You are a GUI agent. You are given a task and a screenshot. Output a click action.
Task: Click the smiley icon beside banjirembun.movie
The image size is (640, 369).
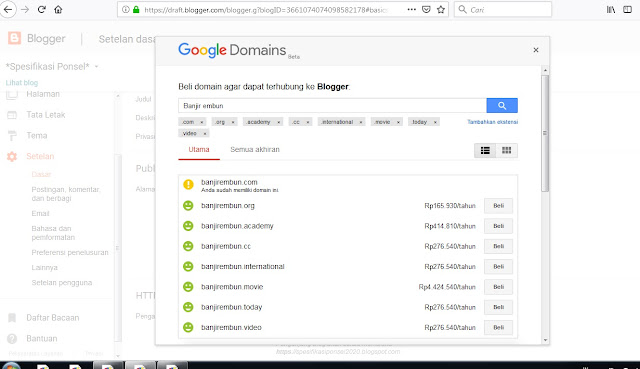click(188, 287)
